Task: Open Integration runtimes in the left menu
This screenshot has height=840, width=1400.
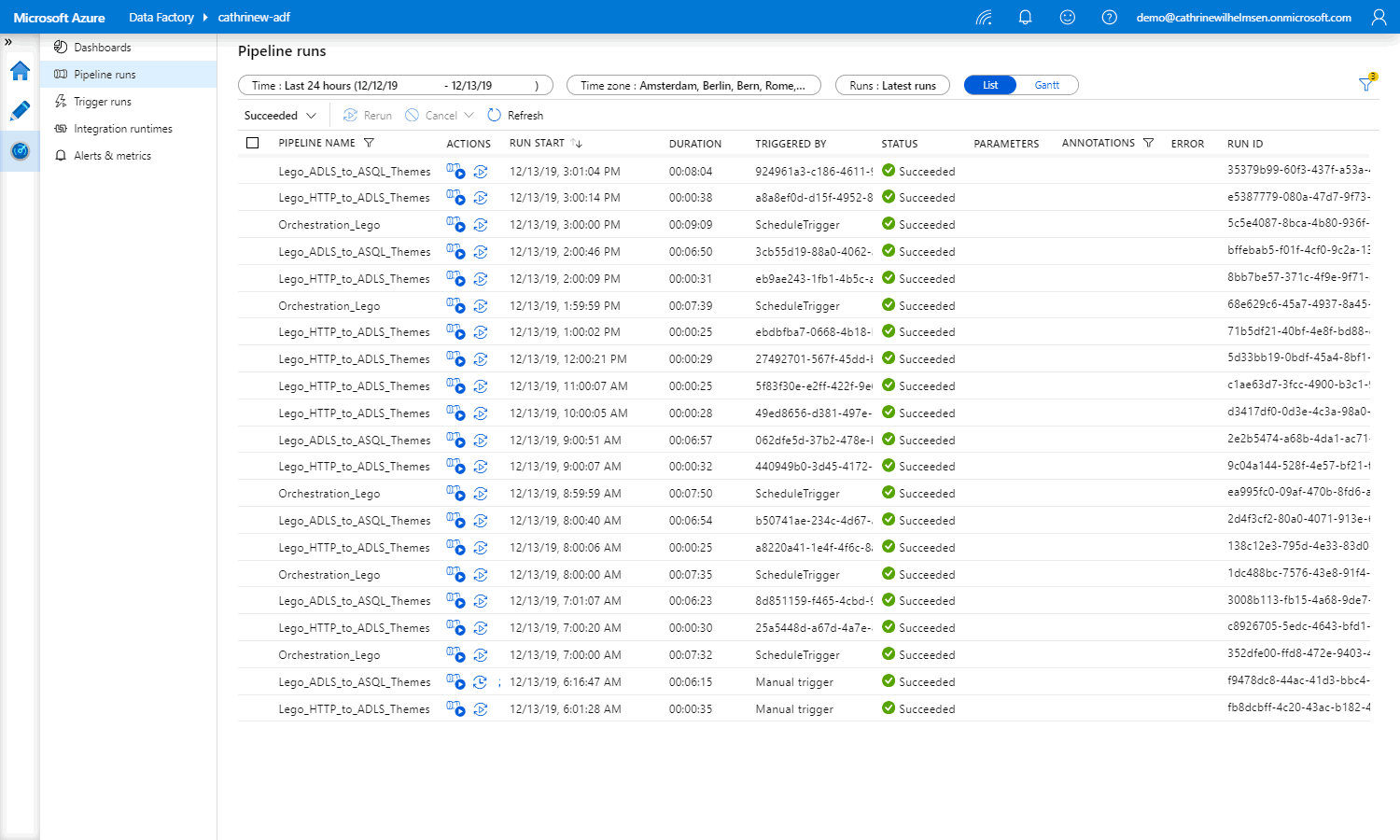Action: 122,129
